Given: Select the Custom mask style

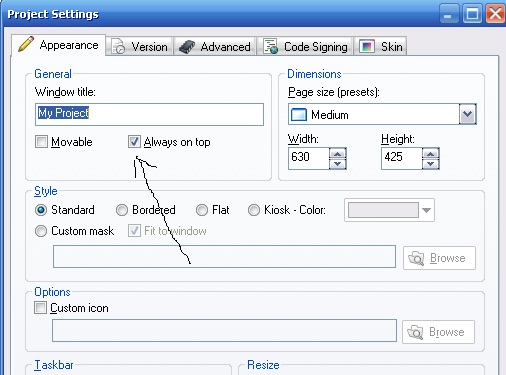Looking at the screenshot, I should coord(41,231).
